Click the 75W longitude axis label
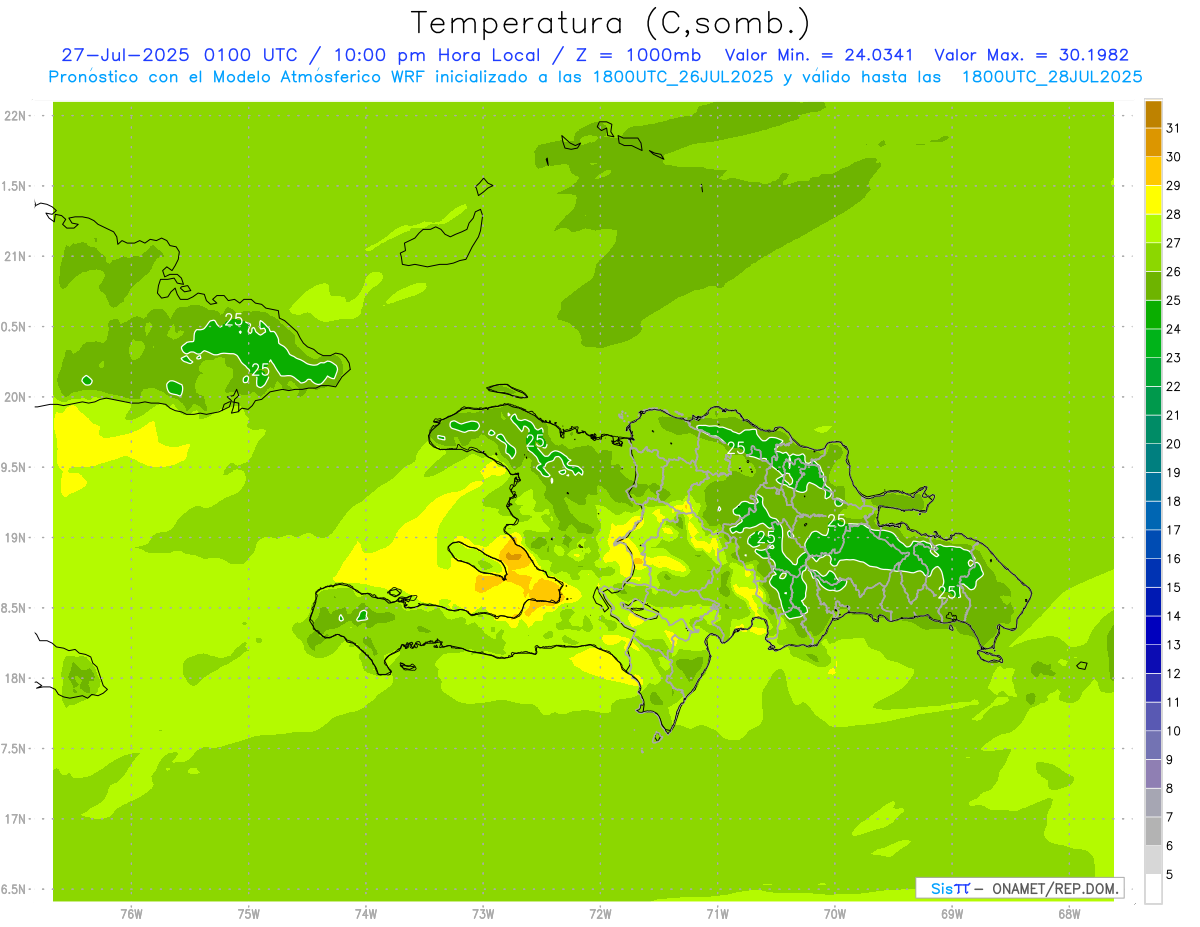Image resolution: width=1200 pixels, height=927 pixels. click(249, 914)
